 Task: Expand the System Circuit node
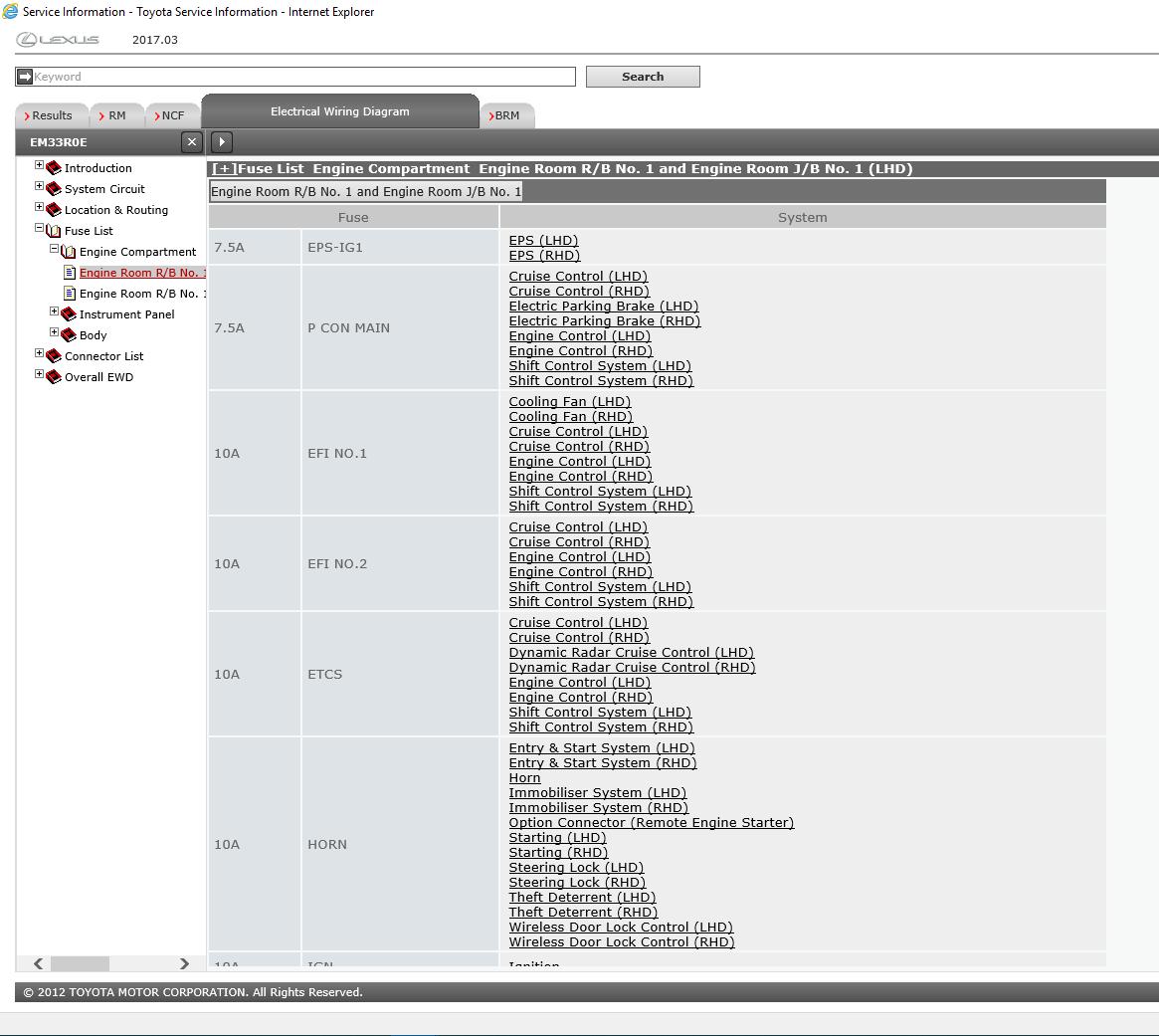(39, 186)
